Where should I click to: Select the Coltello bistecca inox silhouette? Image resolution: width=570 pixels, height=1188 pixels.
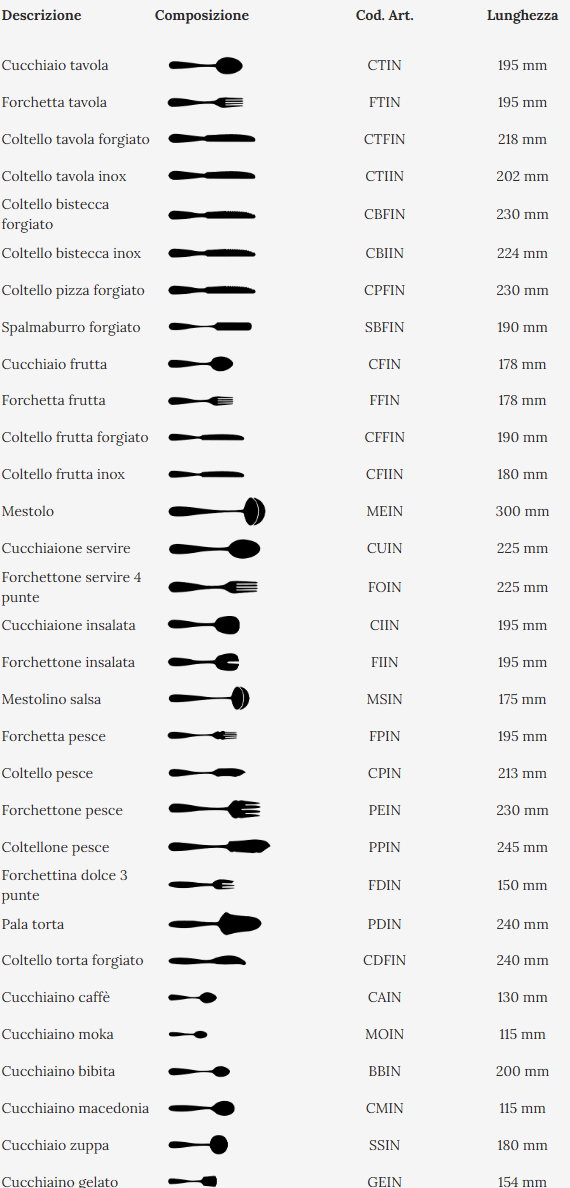click(211, 253)
